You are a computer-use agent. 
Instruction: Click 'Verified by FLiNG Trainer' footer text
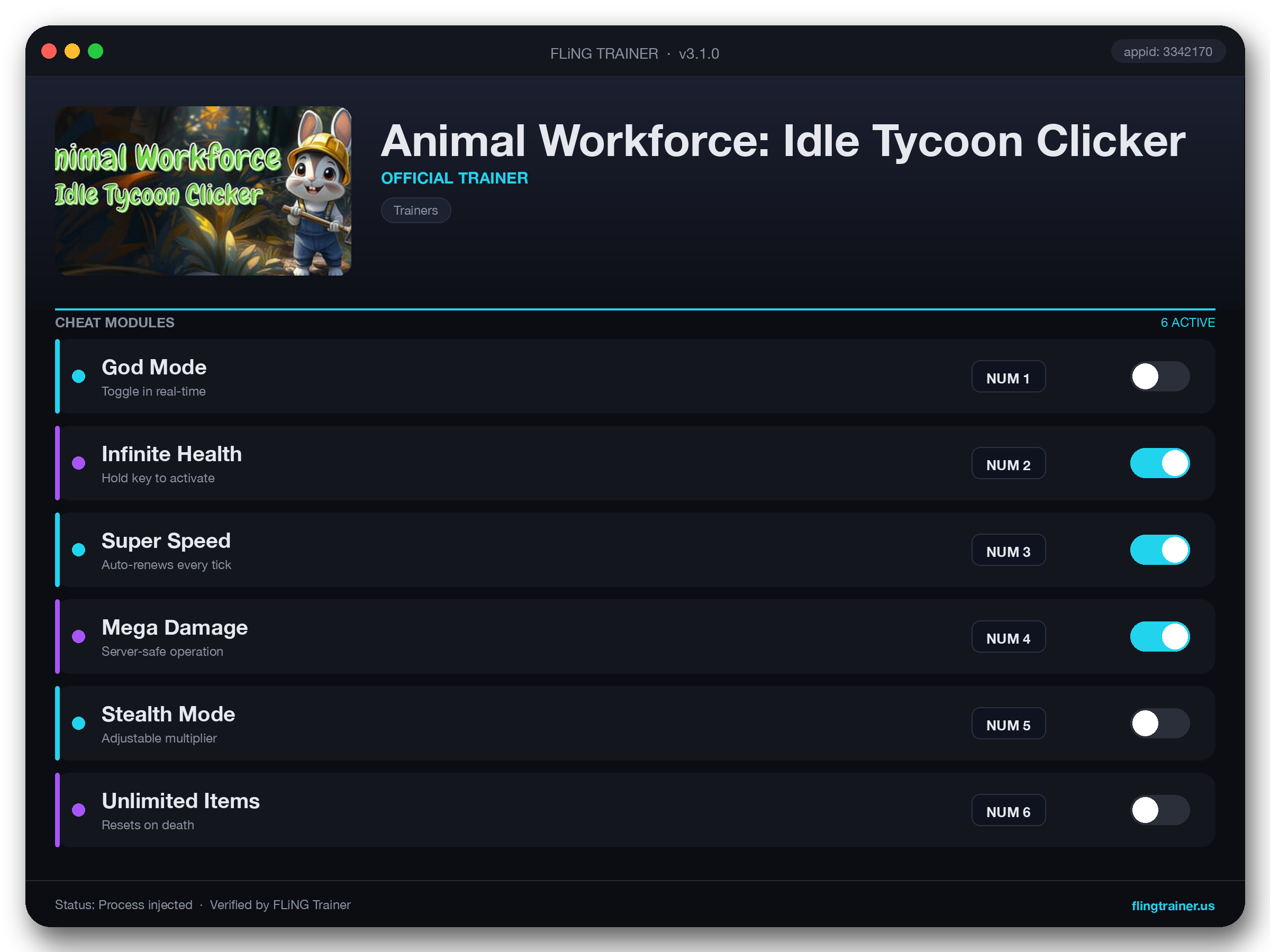pos(280,905)
